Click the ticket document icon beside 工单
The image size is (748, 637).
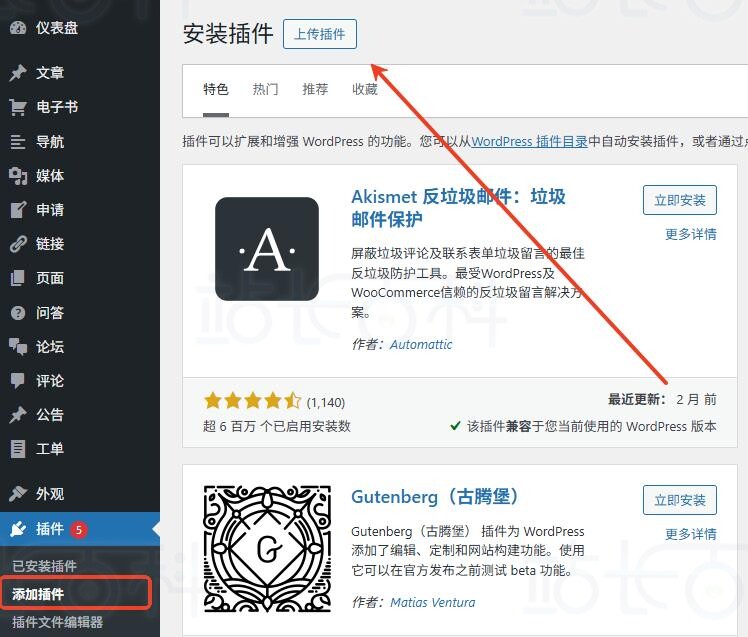[x=18, y=449]
